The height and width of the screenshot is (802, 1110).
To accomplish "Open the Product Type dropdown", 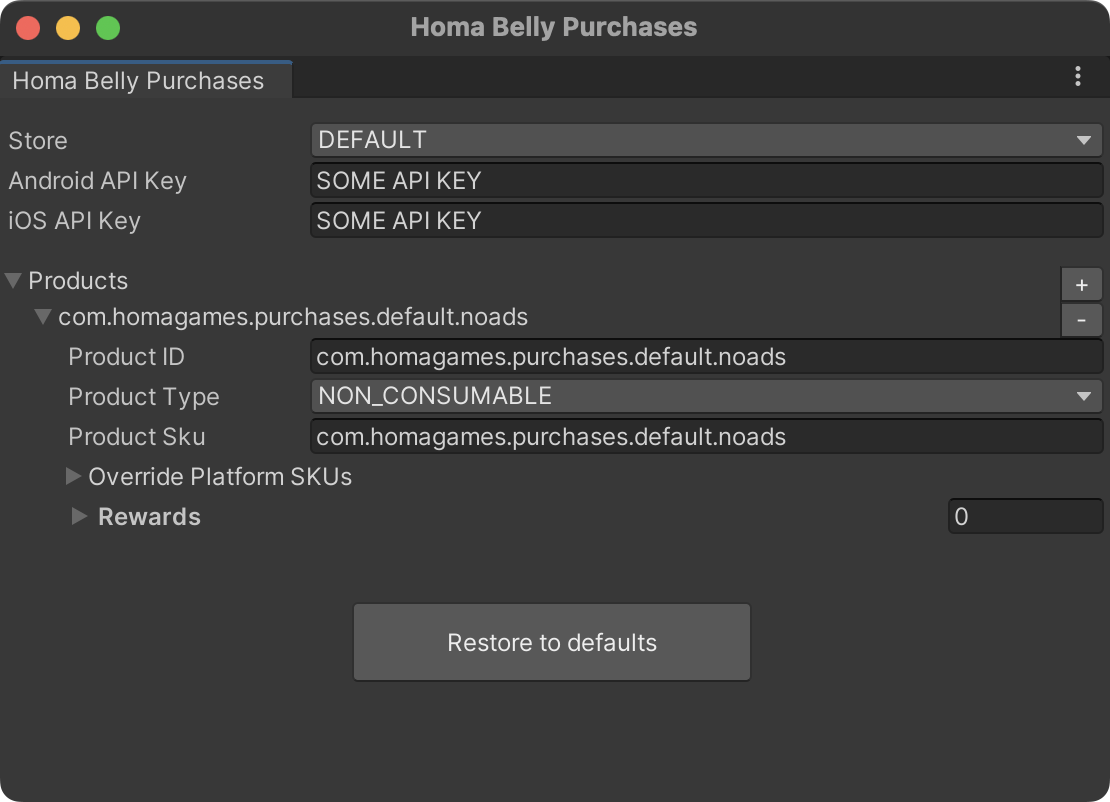I will click(707, 396).
